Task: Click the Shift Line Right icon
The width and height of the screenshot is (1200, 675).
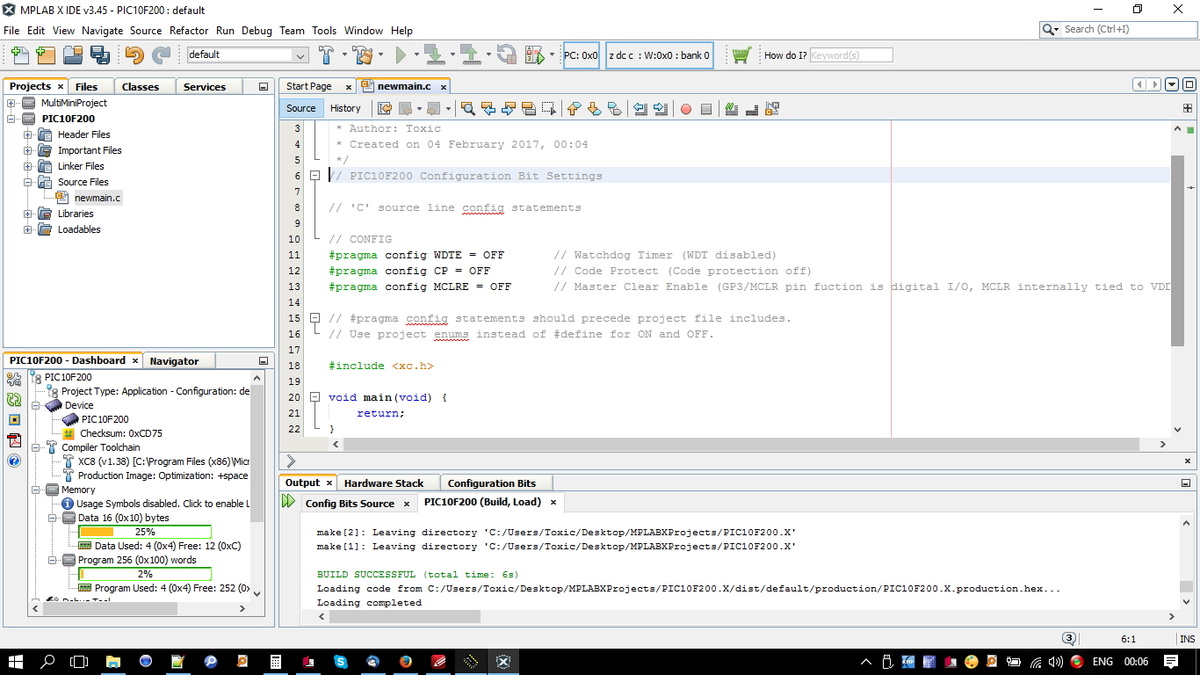Action: pos(660,108)
